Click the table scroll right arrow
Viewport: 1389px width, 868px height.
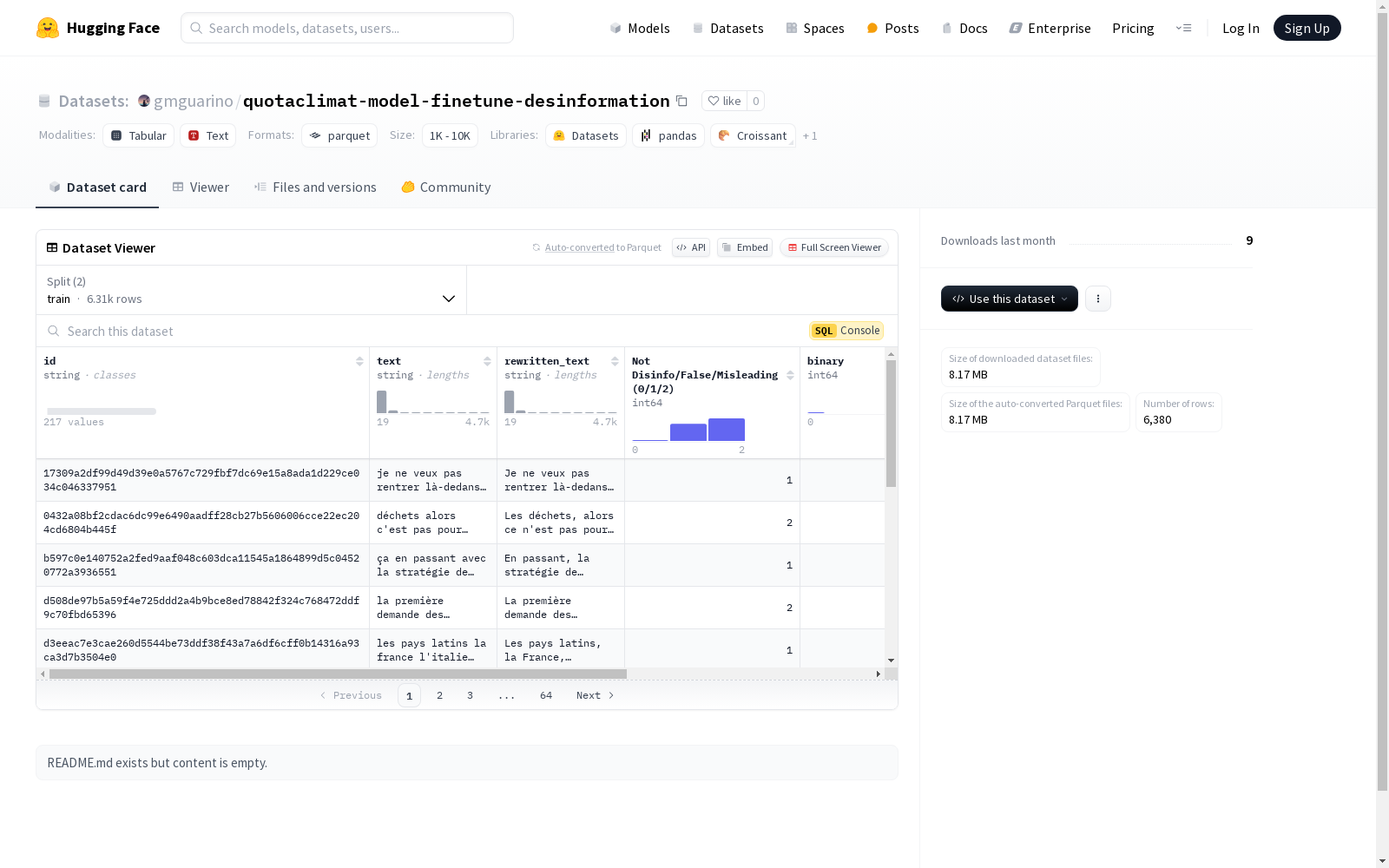[879, 674]
